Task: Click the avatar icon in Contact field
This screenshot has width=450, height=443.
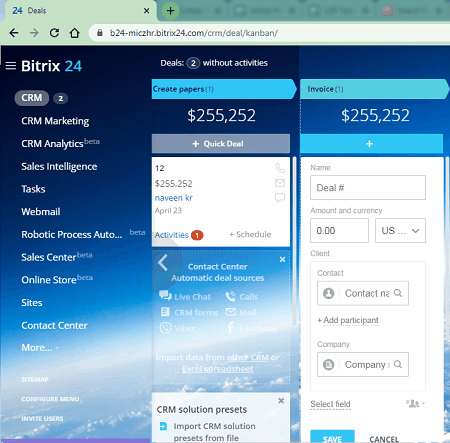Action: point(328,293)
